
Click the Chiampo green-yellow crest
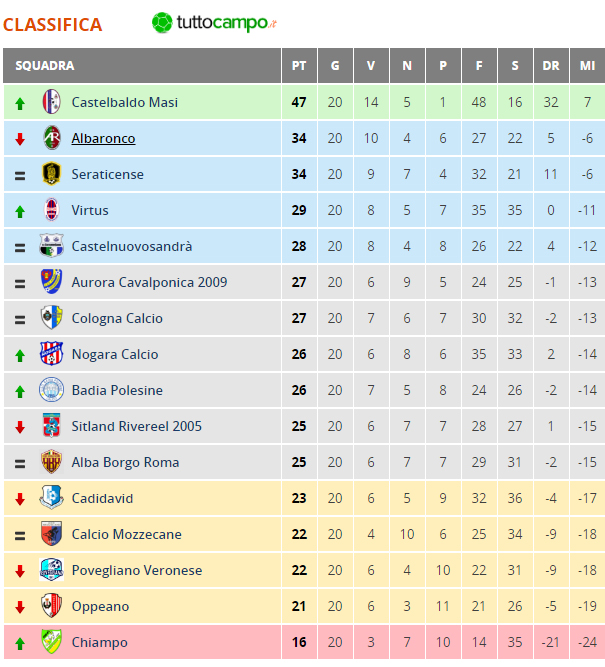pyautogui.click(x=51, y=641)
